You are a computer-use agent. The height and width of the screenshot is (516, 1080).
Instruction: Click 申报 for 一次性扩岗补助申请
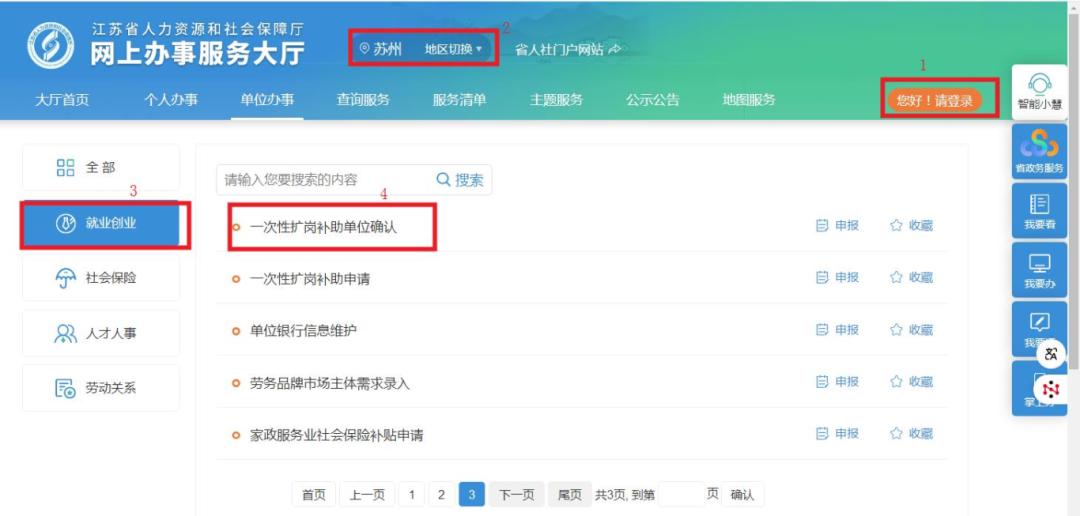click(838, 278)
